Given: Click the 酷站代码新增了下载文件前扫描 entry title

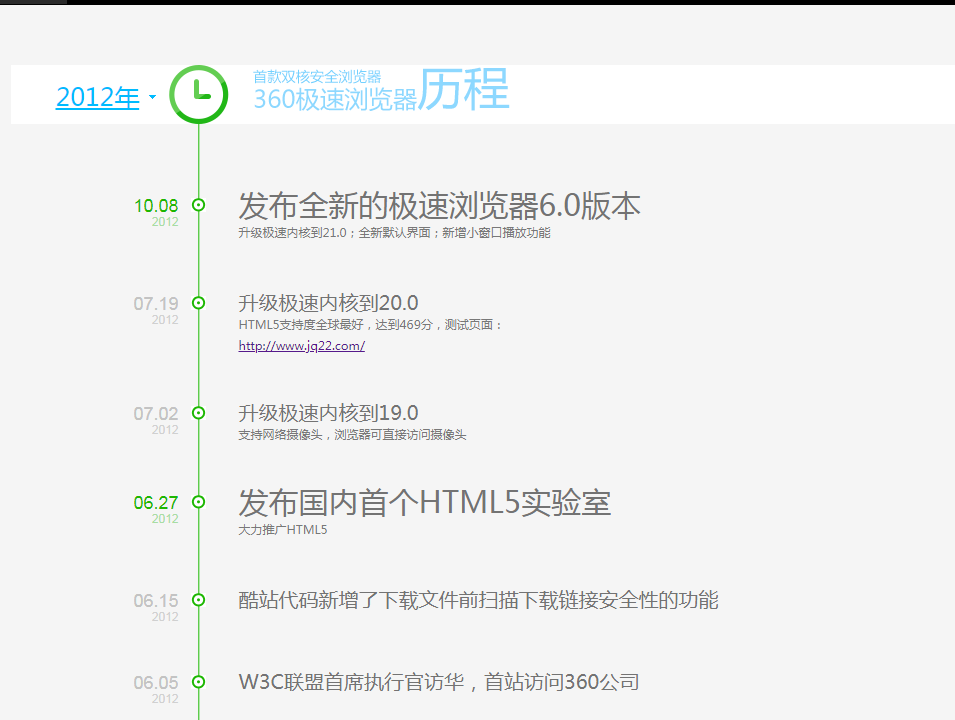Looking at the screenshot, I should pyautogui.click(x=478, y=600).
